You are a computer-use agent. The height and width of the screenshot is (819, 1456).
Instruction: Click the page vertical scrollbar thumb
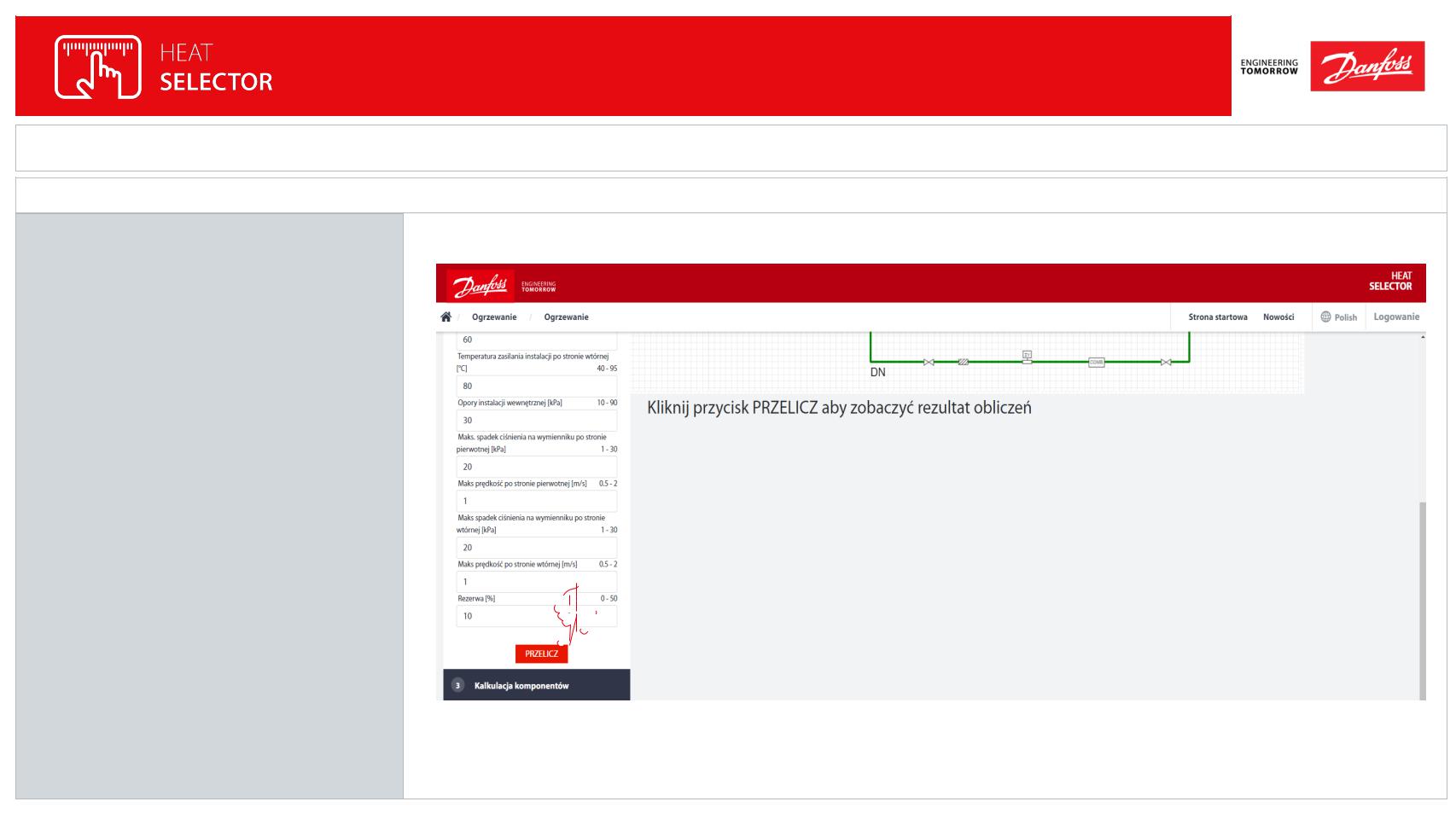(x=1422, y=601)
